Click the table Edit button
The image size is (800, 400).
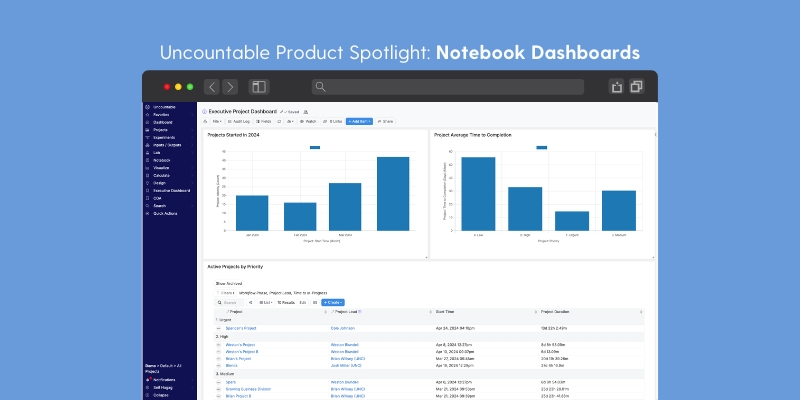pos(303,303)
